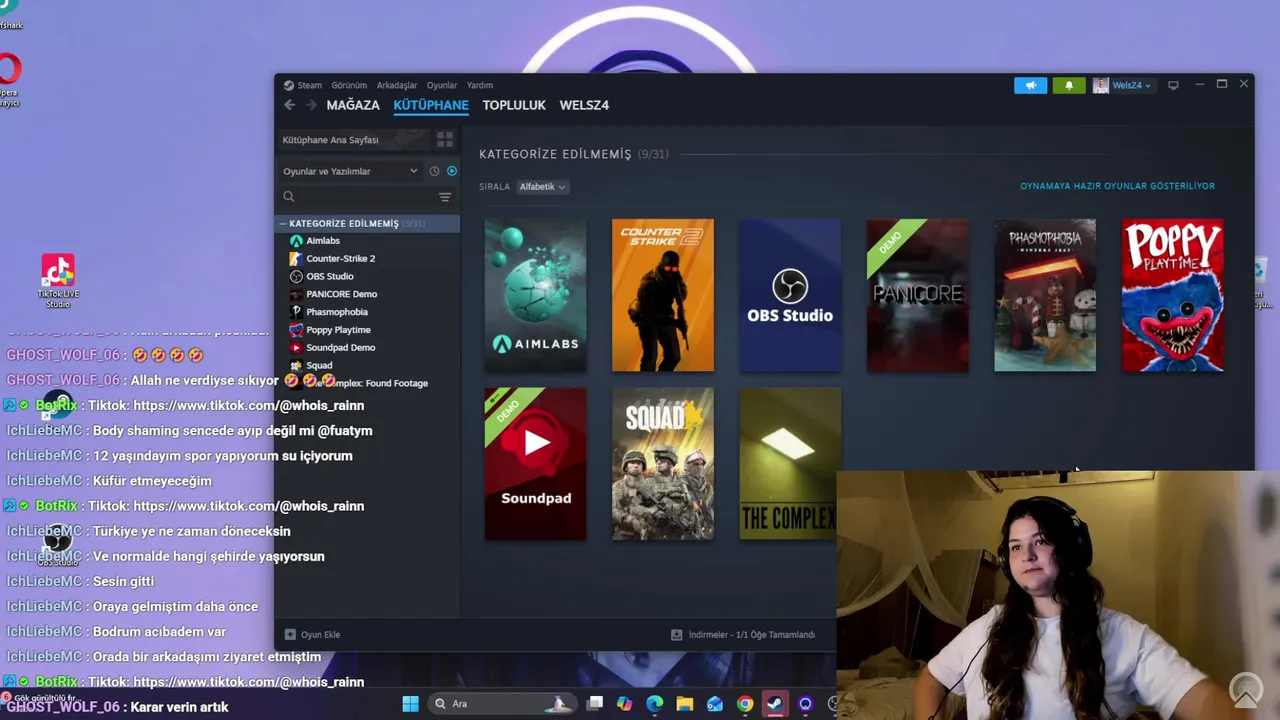Click the magnifier icon in library search
This screenshot has height=720, width=1280.
[289, 197]
